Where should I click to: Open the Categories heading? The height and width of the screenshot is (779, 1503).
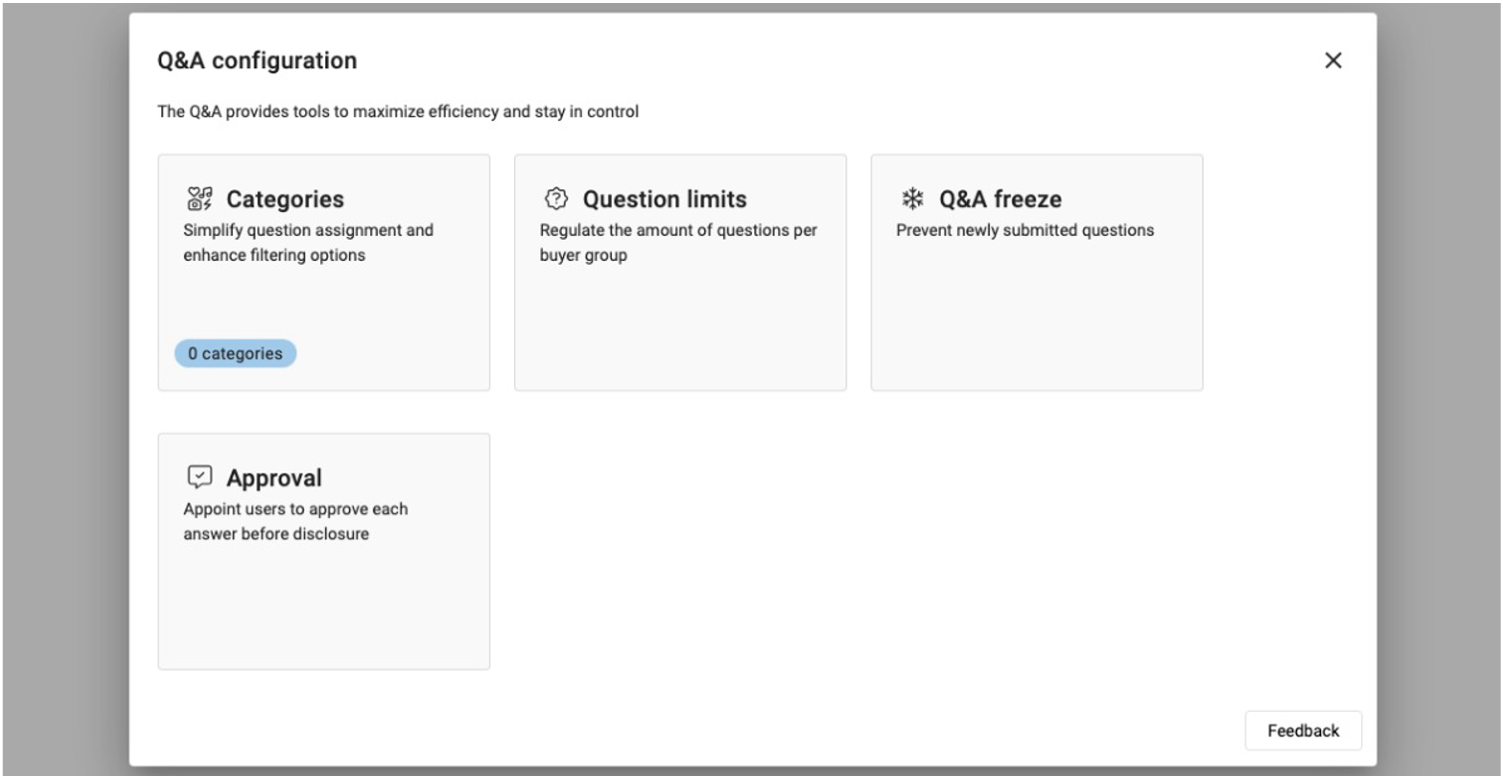[285, 199]
